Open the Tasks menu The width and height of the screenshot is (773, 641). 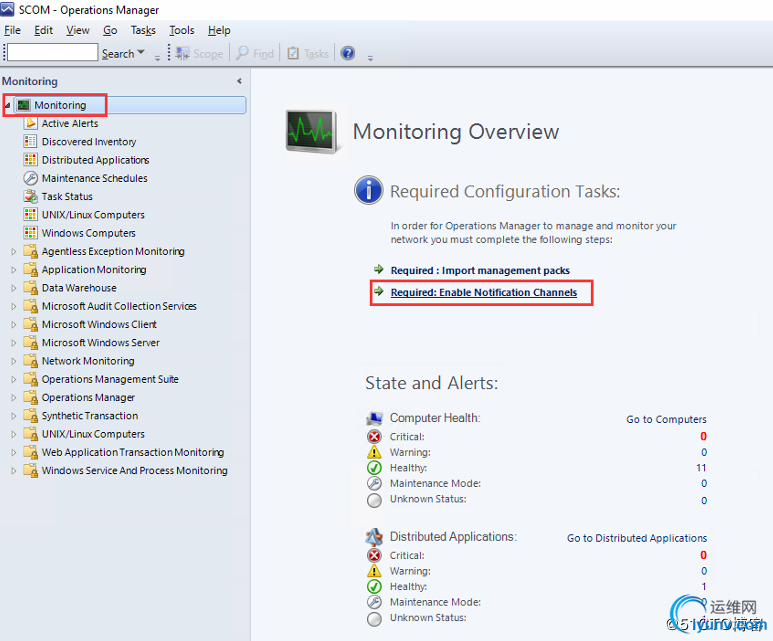pyautogui.click(x=143, y=30)
